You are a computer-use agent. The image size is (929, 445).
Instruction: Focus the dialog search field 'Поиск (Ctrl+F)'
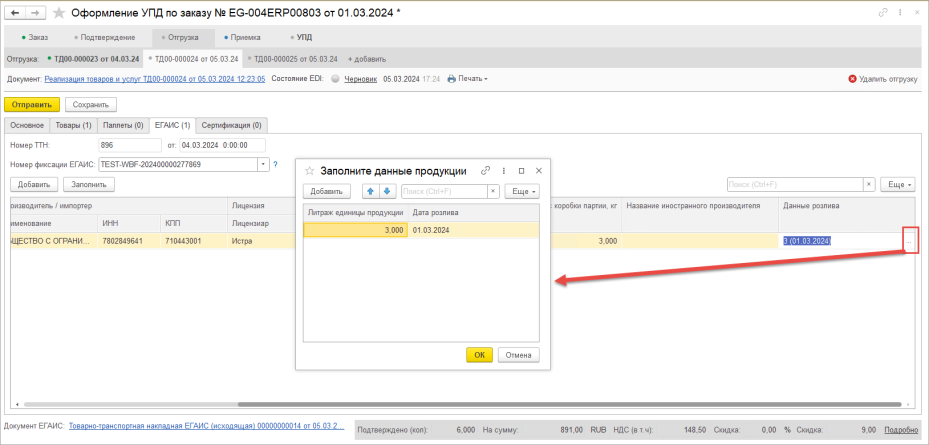pos(444,191)
